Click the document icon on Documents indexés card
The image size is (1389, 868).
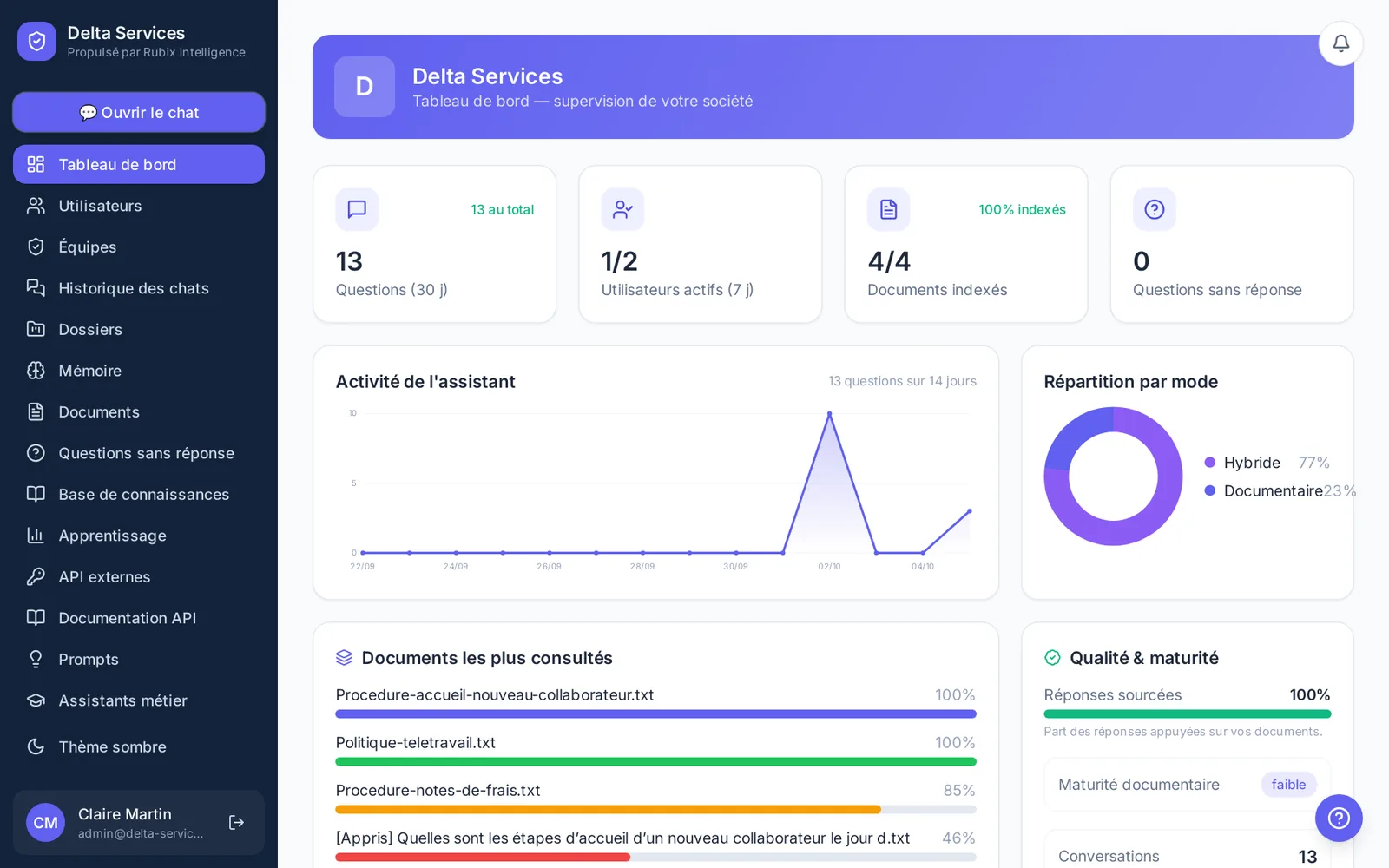[889, 209]
